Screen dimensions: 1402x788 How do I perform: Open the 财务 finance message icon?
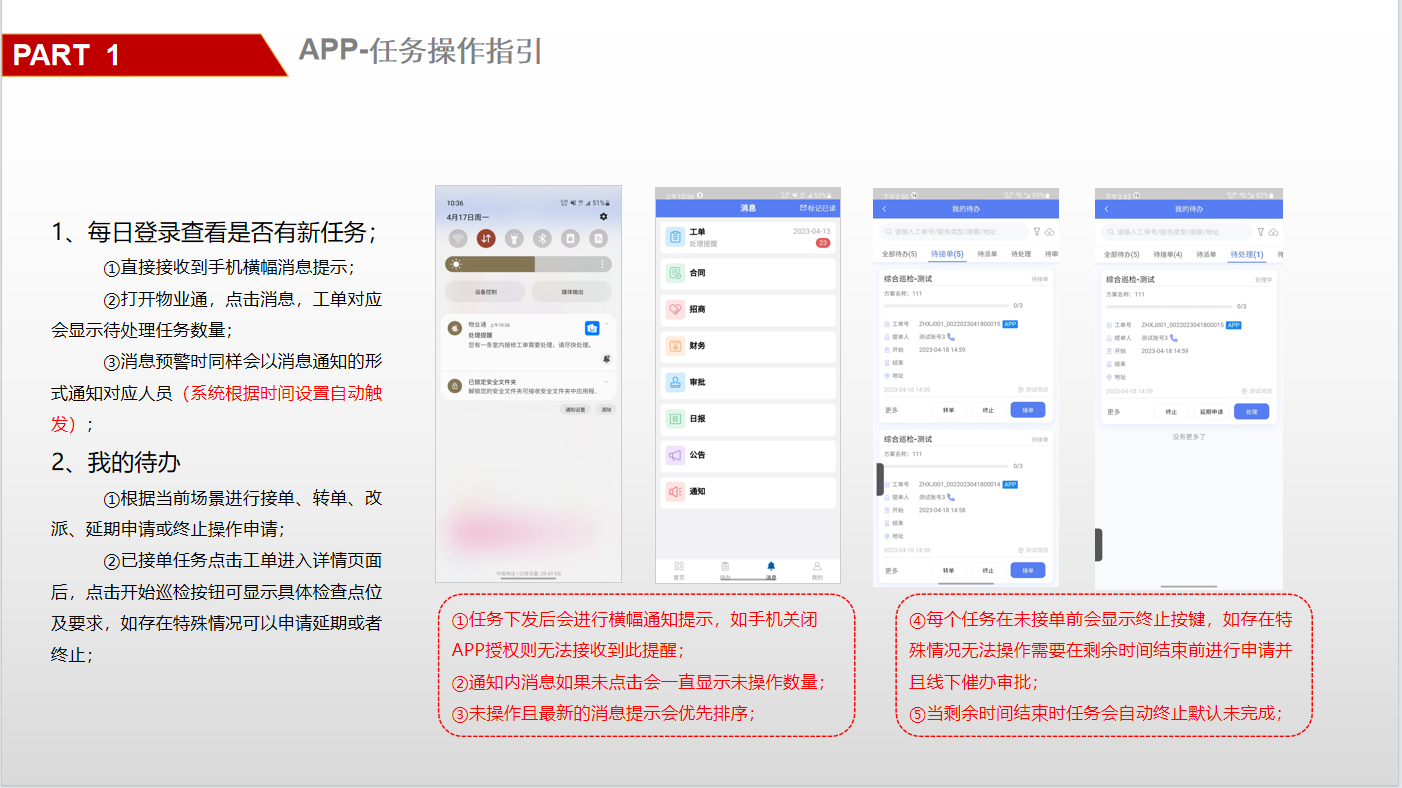tap(675, 346)
